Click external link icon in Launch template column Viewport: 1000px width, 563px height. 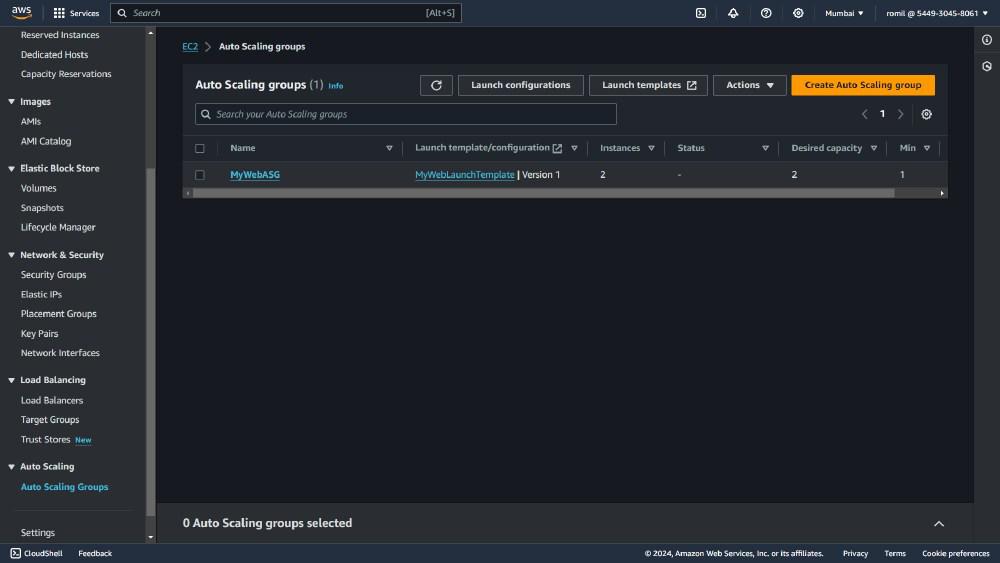[x=557, y=148]
